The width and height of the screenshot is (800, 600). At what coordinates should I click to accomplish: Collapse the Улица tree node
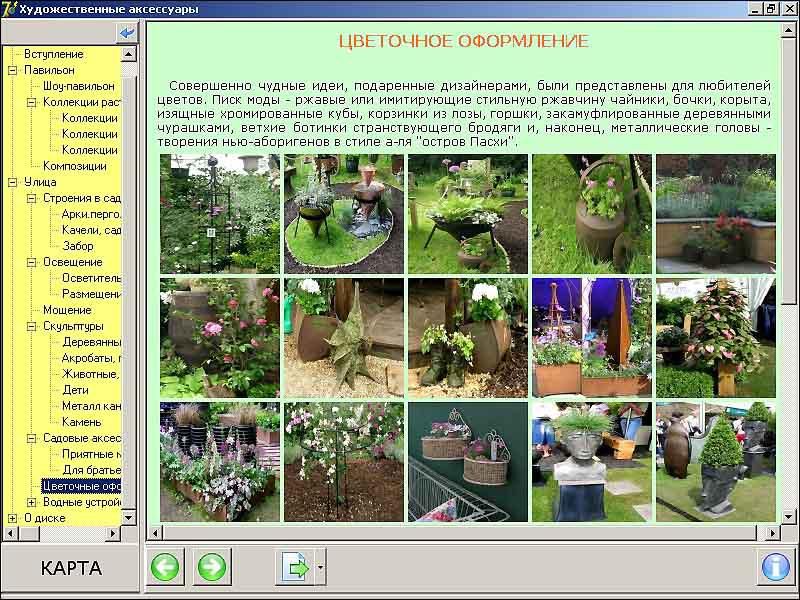[x=13, y=182]
